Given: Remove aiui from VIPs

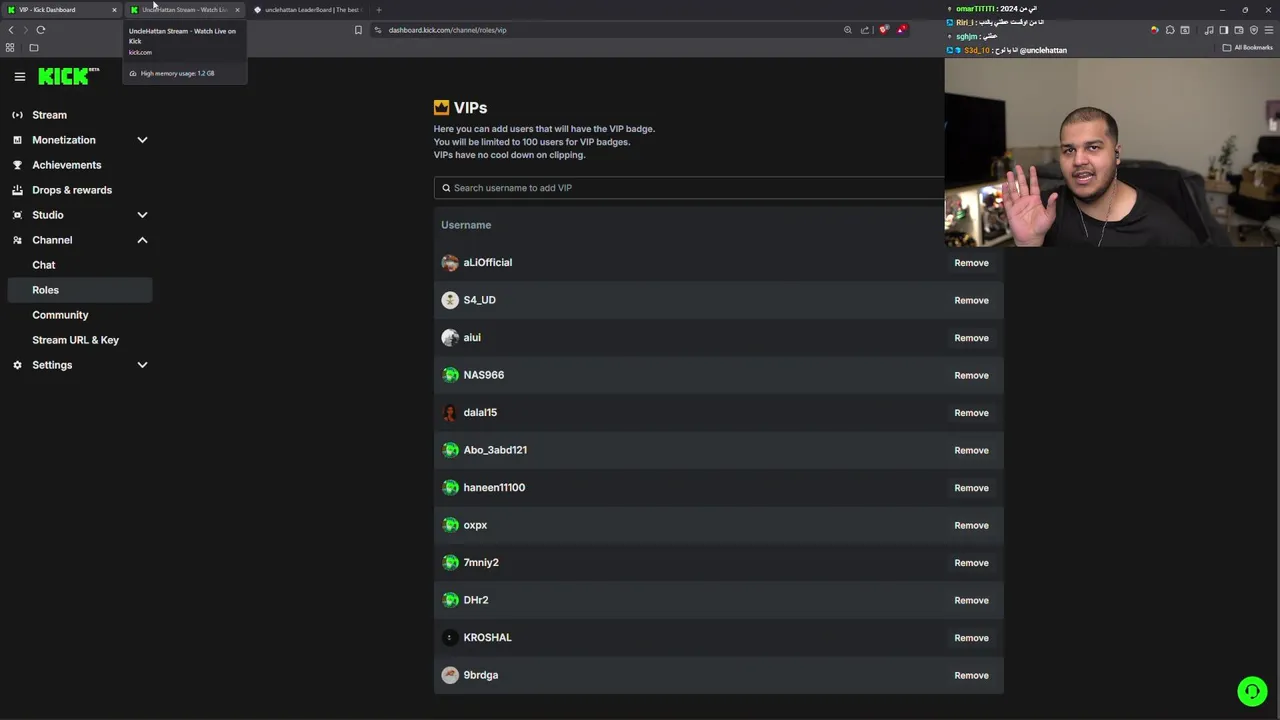Looking at the screenshot, I should [x=971, y=338].
